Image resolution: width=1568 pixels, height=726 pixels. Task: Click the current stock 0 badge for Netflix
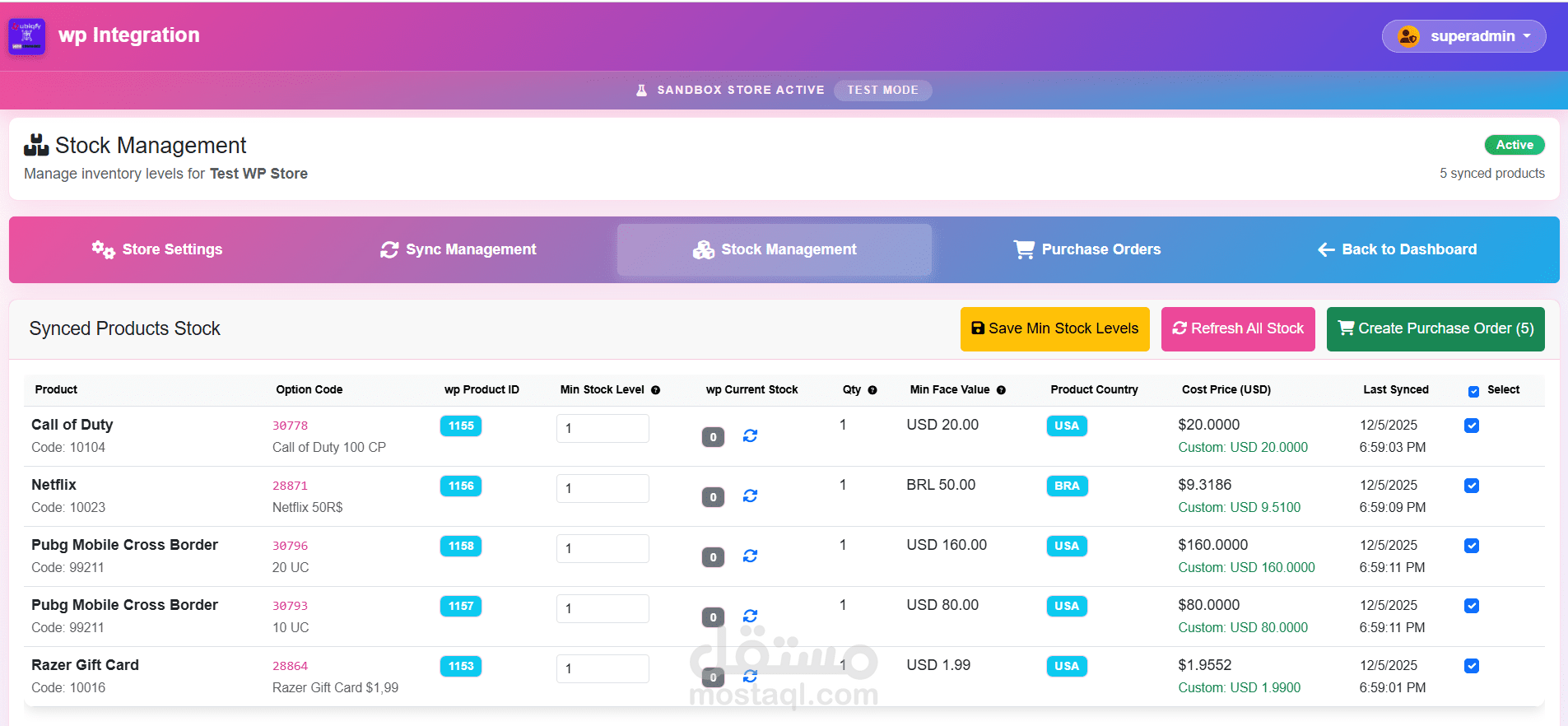[x=713, y=497]
